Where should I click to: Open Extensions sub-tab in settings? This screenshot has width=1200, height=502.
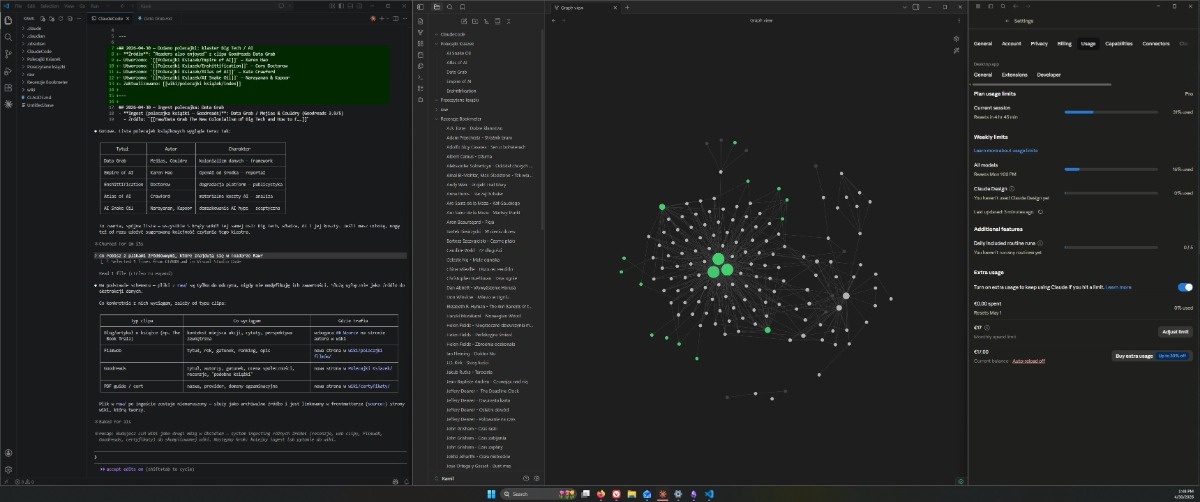[1014, 75]
